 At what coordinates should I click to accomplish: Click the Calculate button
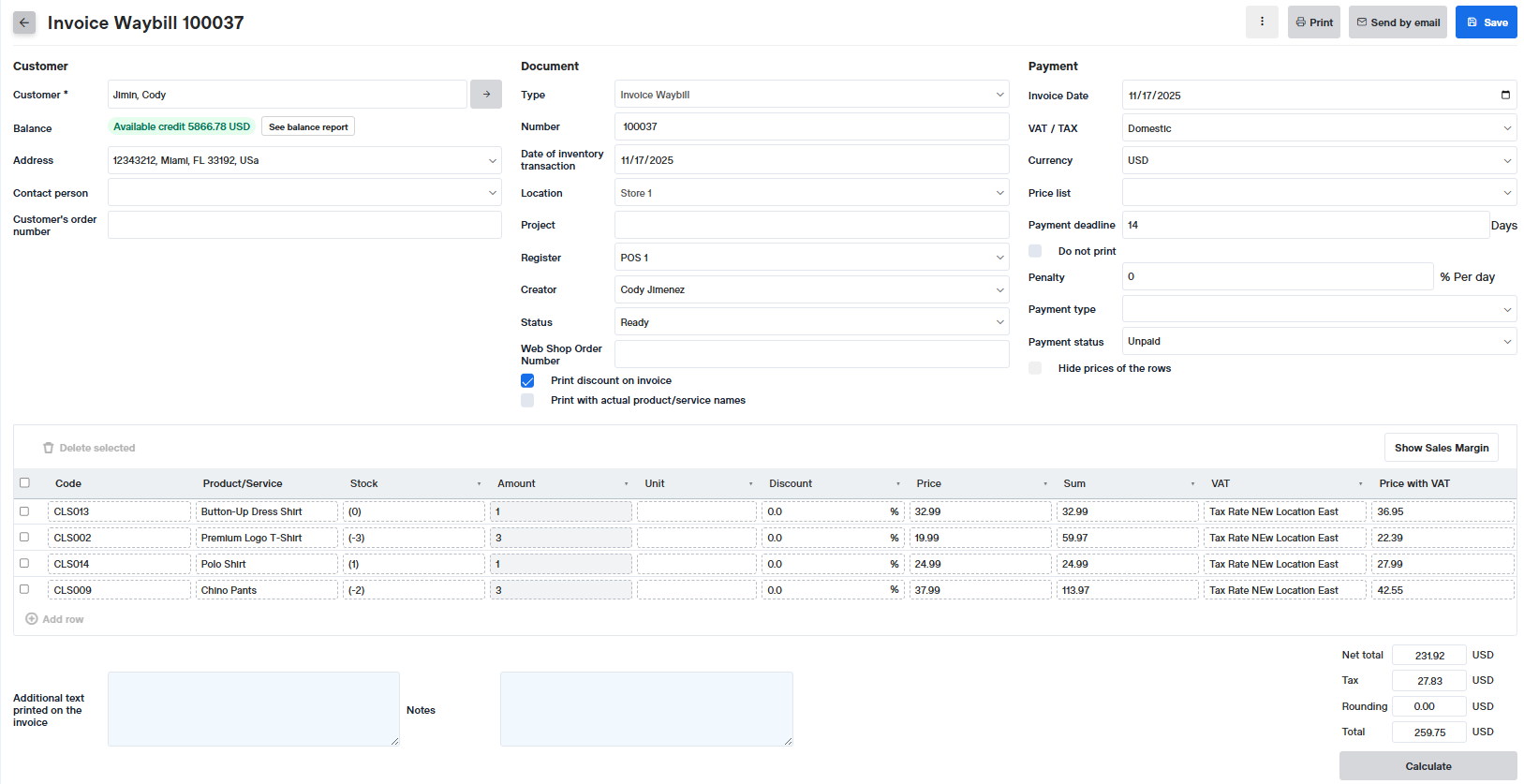click(x=1428, y=766)
